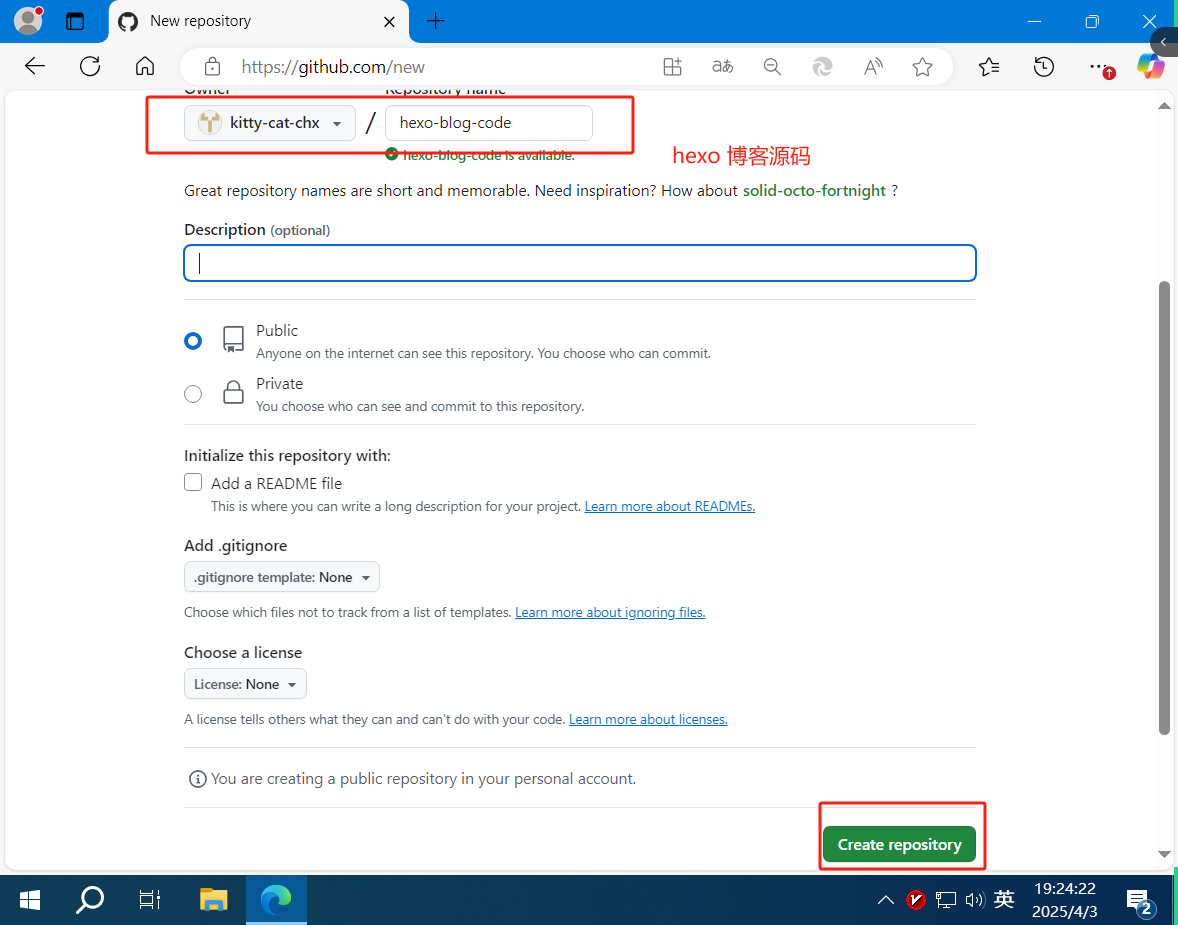1178x925 pixels.
Task: Expand the kitty-cat-chx owner dropdown
Action: click(270, 122)
